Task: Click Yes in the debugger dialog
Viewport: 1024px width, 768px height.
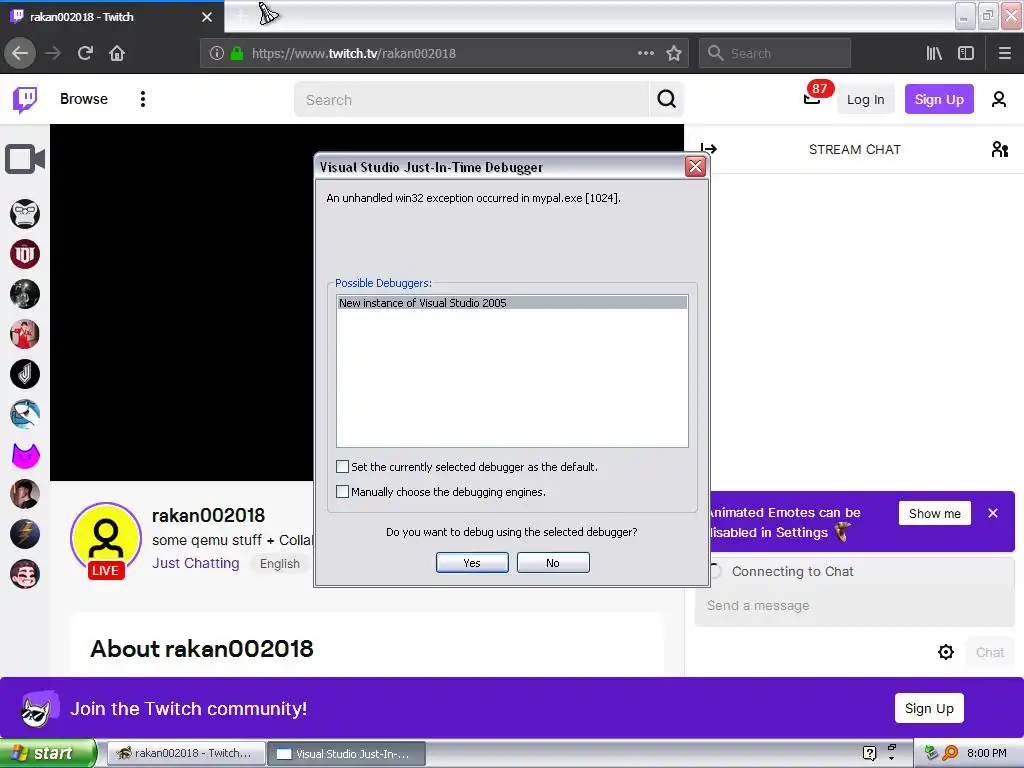Action: point(472,562)
